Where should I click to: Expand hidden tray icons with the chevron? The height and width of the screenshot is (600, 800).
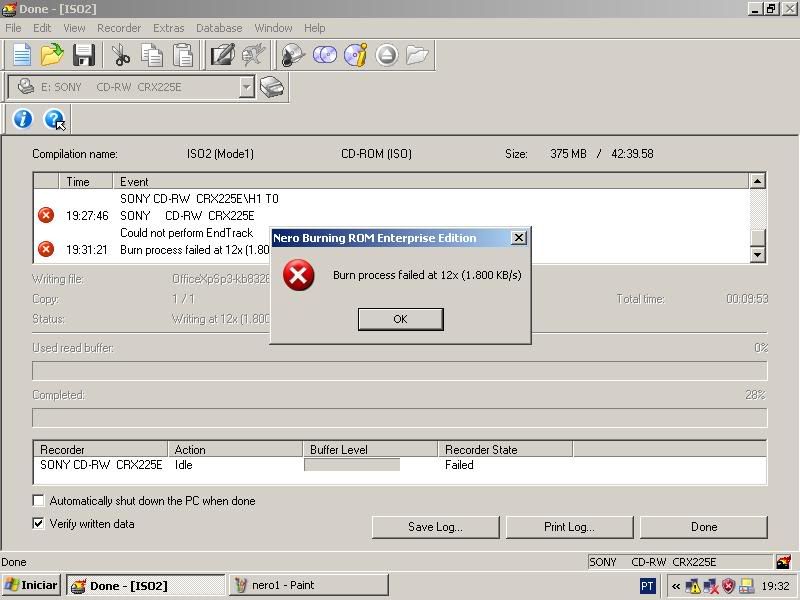676,586
